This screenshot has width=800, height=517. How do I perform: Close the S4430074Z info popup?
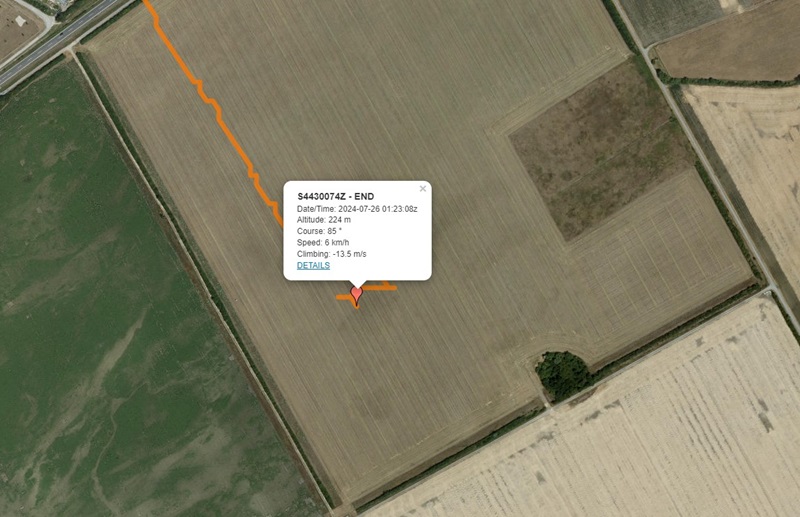(422, 189)
